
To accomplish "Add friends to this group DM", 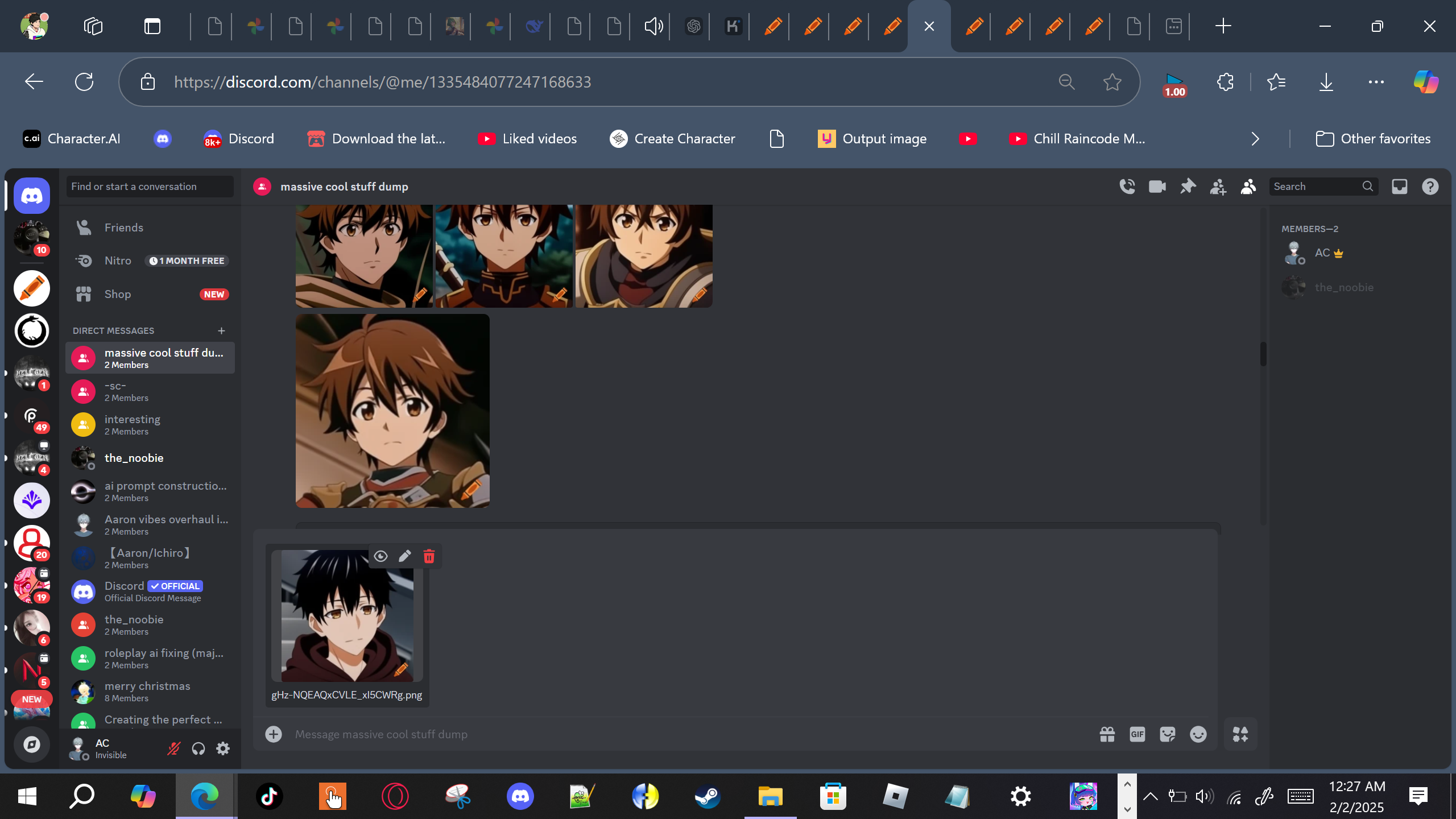I will click(x=1218, y=187).
